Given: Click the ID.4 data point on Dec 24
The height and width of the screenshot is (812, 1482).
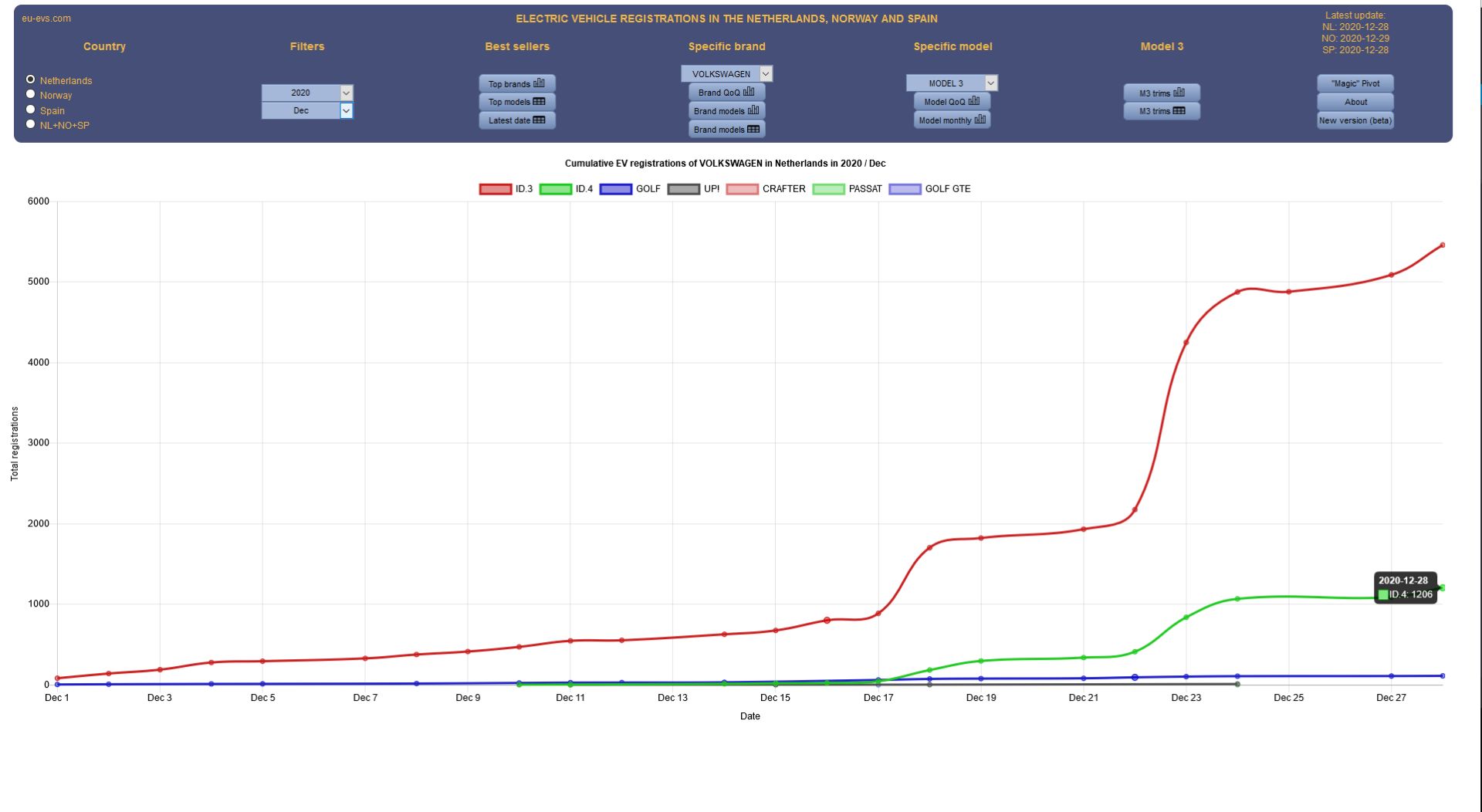Looking at the screenshot, I should click(1237, 599).
